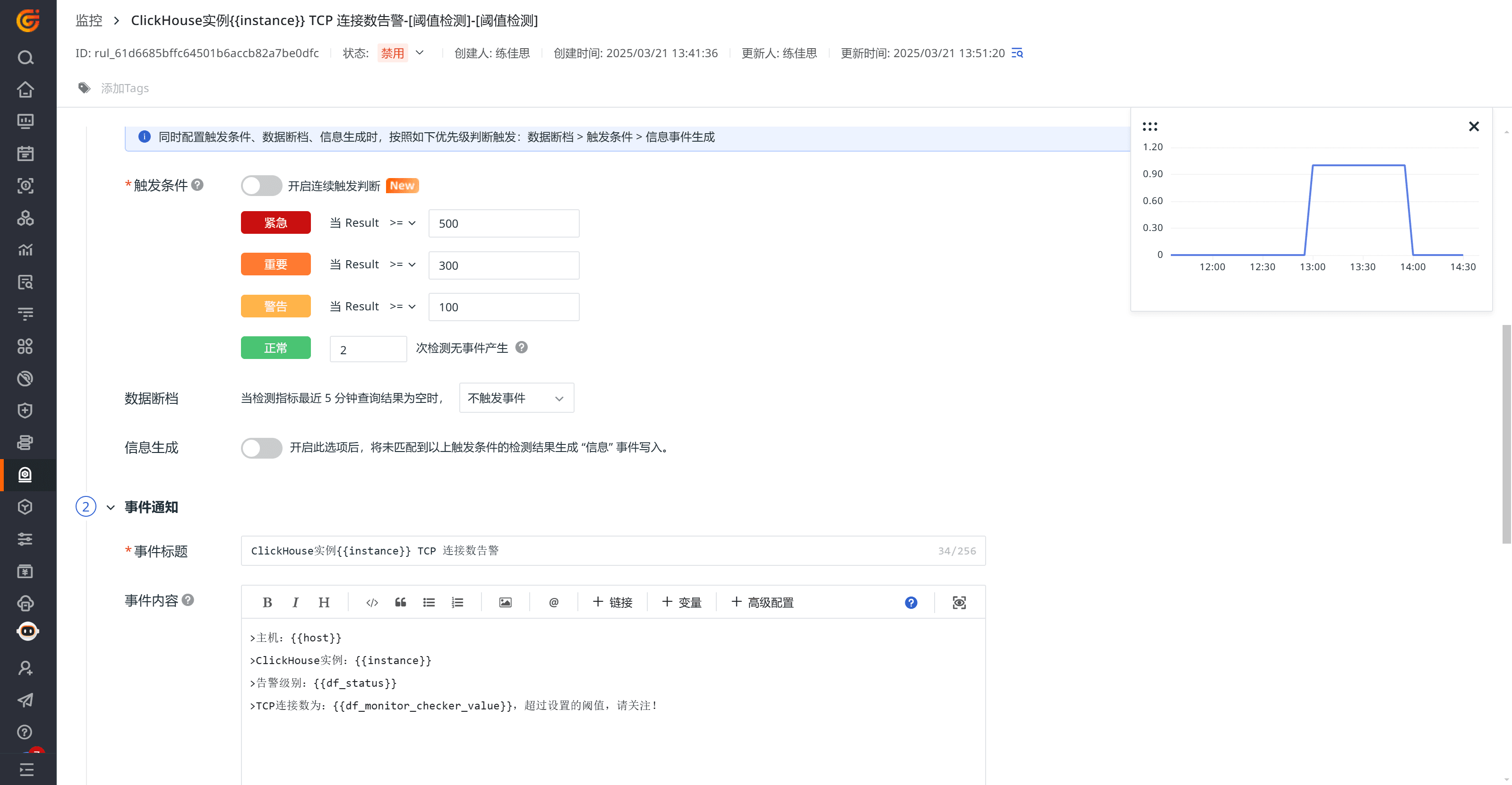
Task: Click the orange 重要 severity label
Action: tap(276, 265)
